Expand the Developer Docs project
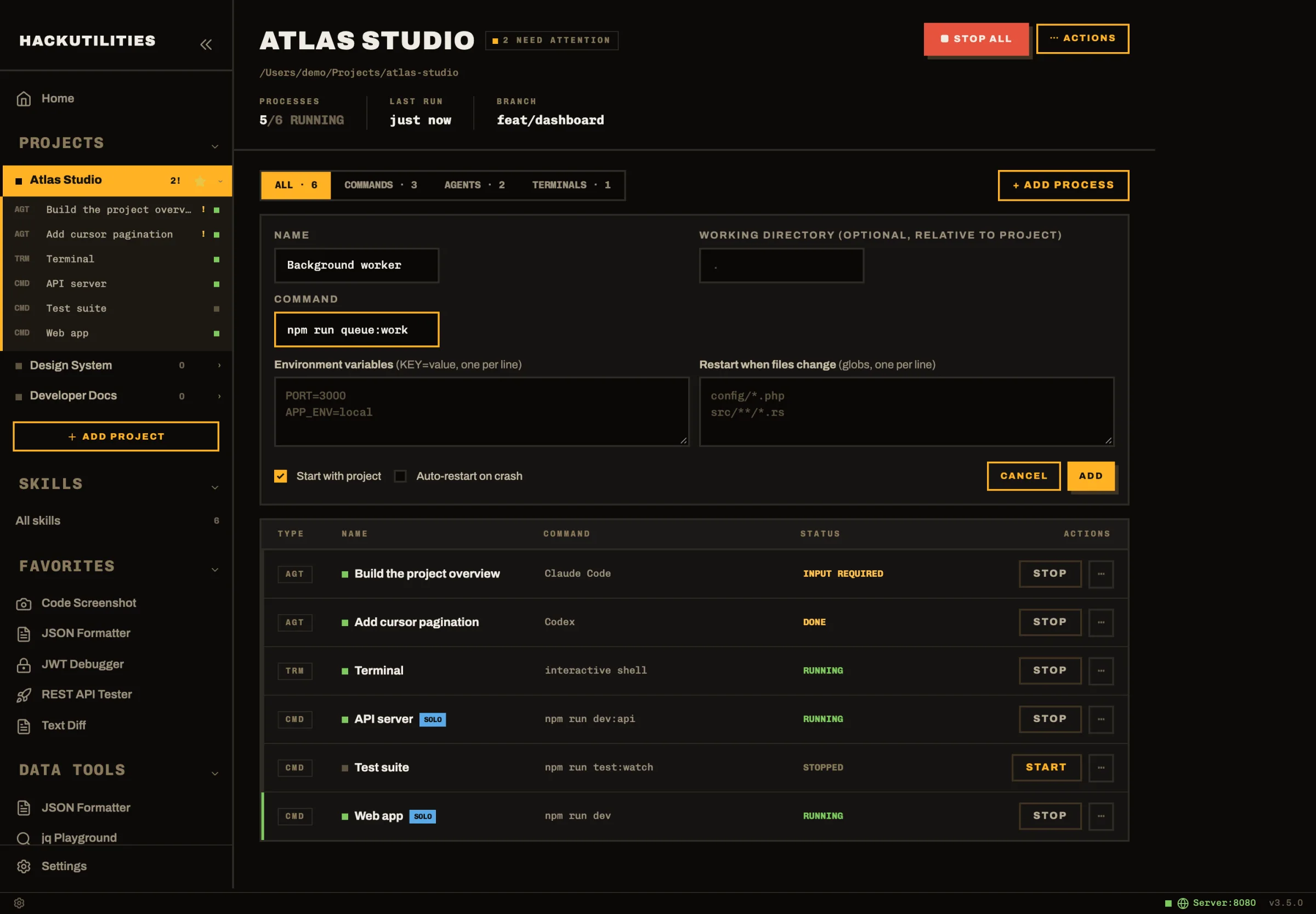The width and height of the screenshot is (1316, 914). click(x=219, y=396)
